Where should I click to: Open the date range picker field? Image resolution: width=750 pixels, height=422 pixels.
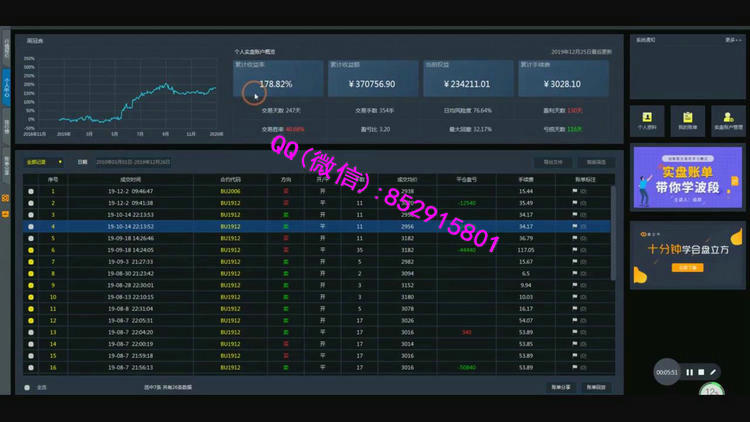(137, 161)
